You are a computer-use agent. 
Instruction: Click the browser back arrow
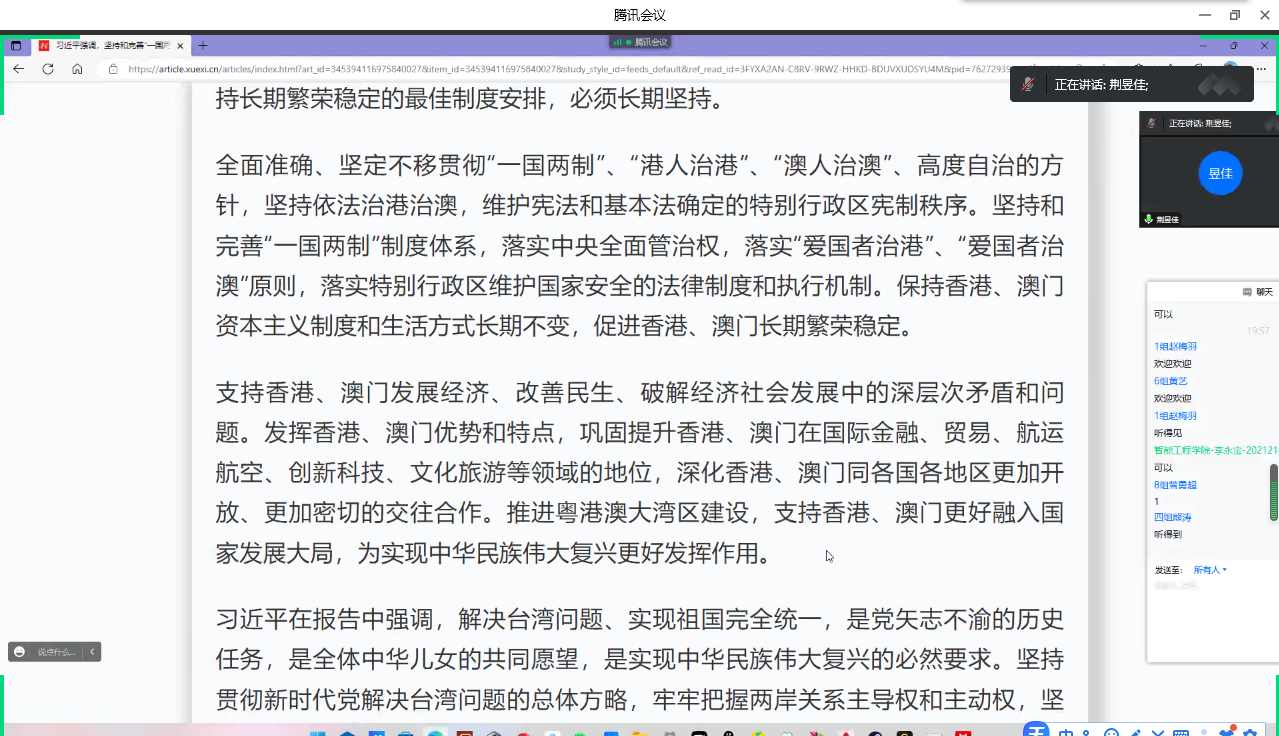pos(18,69)
